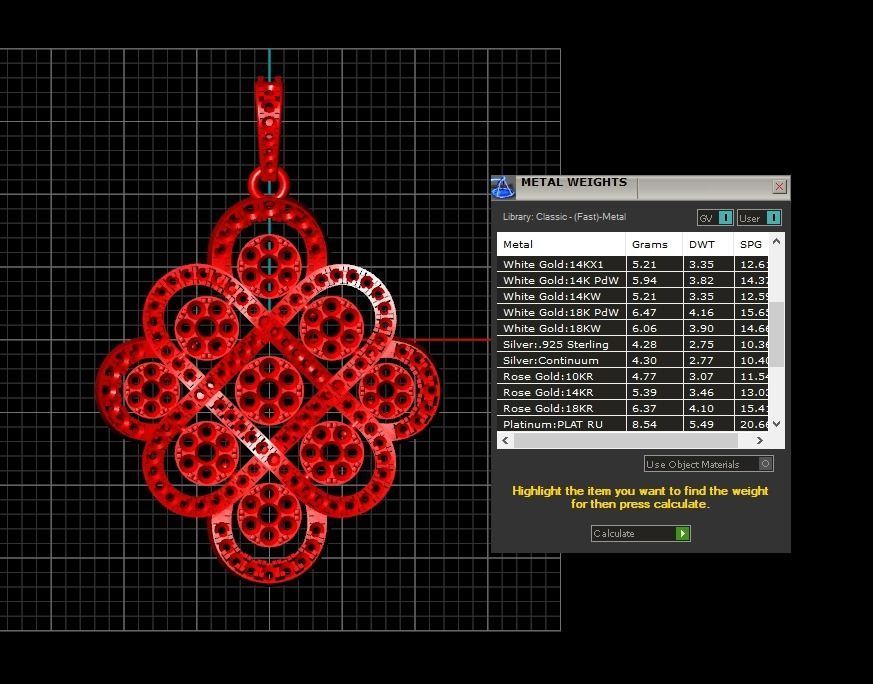873x684 pixels.
Task: Click the horizontal scrollbar thumb
Action: tap(626, 440)
